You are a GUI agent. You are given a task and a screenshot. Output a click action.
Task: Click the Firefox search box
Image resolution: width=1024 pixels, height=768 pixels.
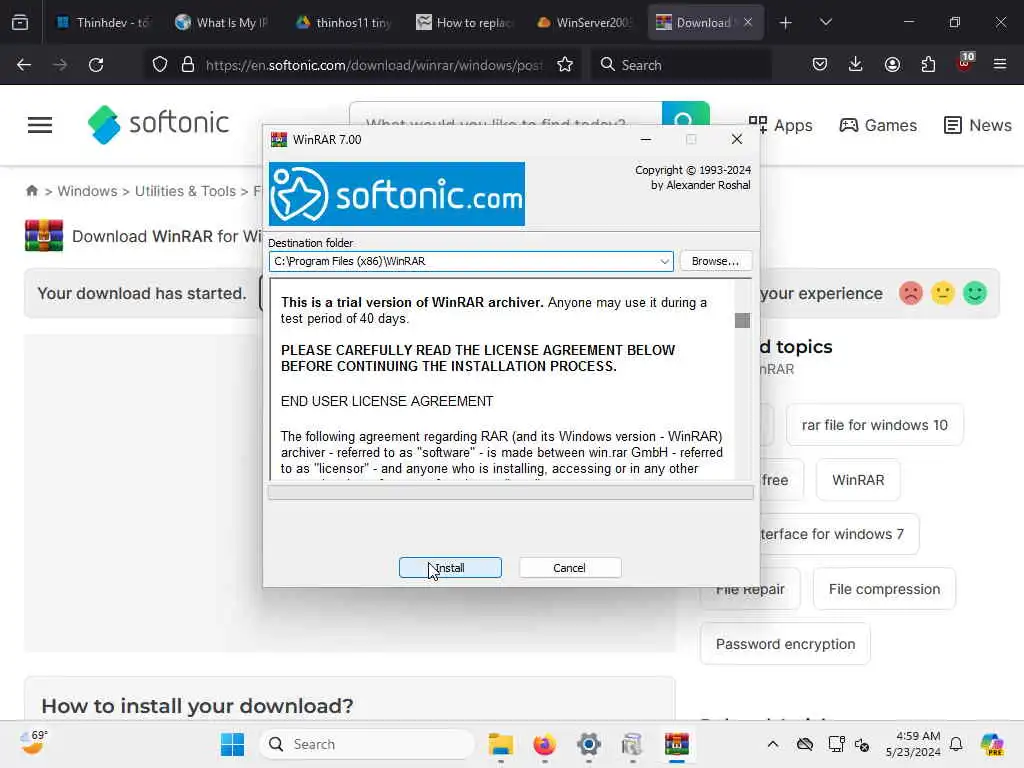680,65
